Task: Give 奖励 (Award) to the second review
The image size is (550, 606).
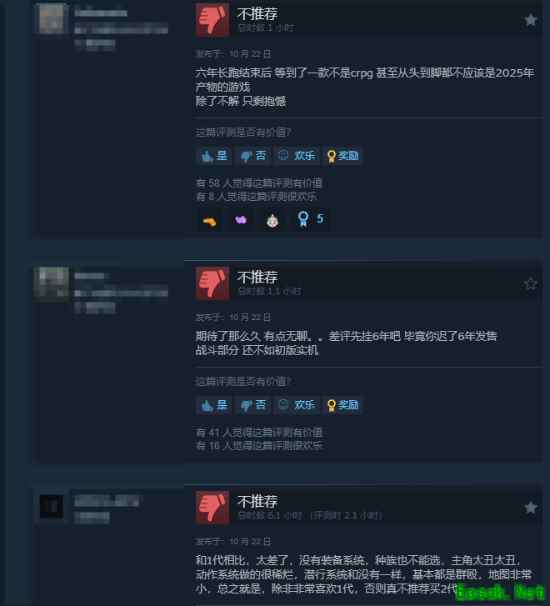Action: [342, 405]
